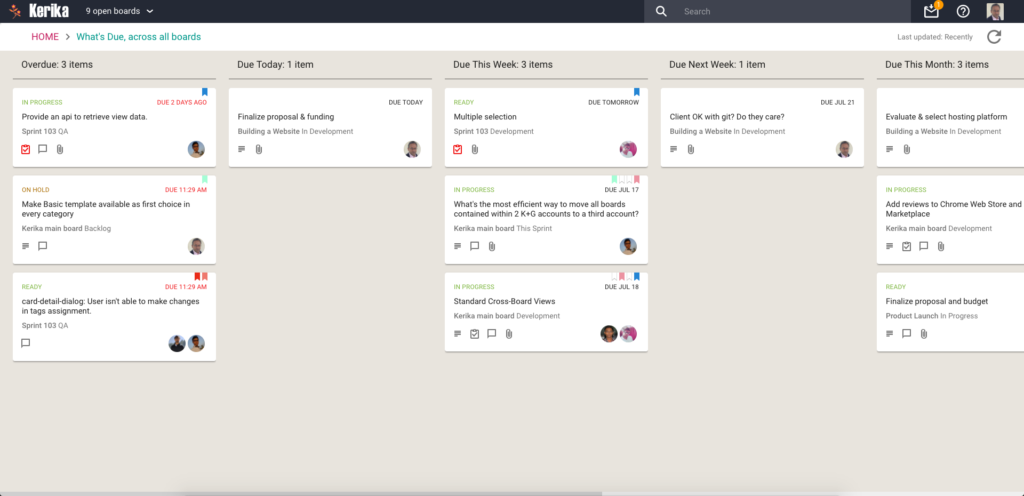Open the inbox notifications icon

(x=931, y=11)
